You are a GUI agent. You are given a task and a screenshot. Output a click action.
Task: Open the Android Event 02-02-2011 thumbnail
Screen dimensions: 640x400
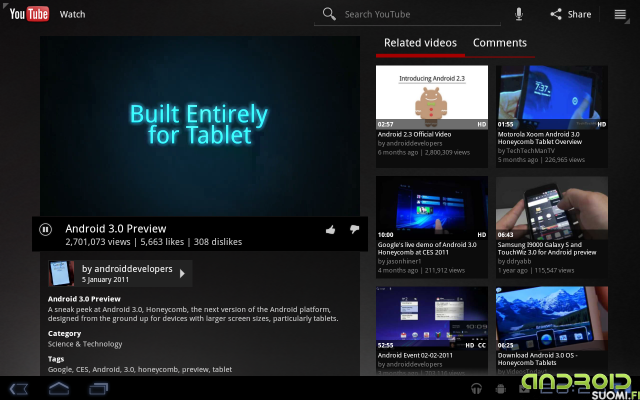(431, 318)
